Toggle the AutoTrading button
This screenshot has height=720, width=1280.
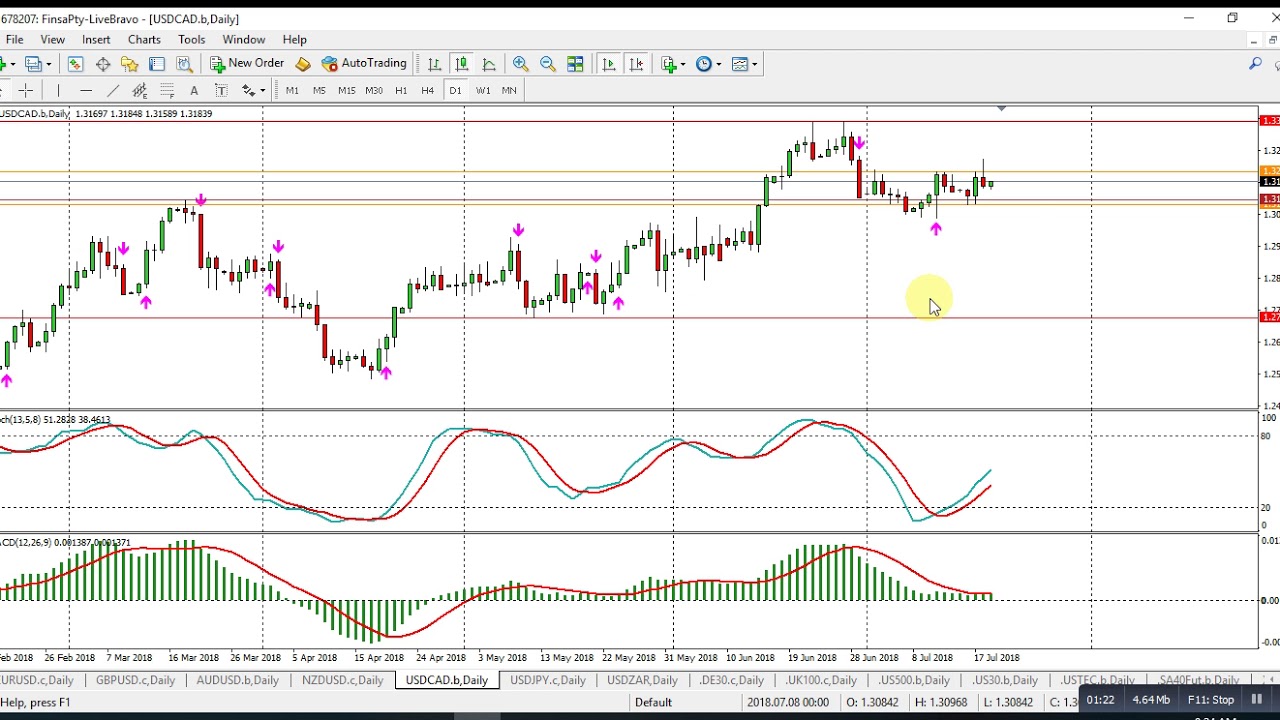coord(364,63)
